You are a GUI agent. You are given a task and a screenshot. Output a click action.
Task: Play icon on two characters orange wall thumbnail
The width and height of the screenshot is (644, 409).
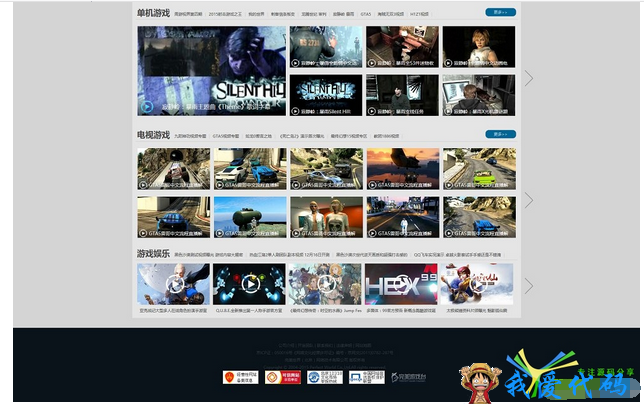[x=296, y=233]
